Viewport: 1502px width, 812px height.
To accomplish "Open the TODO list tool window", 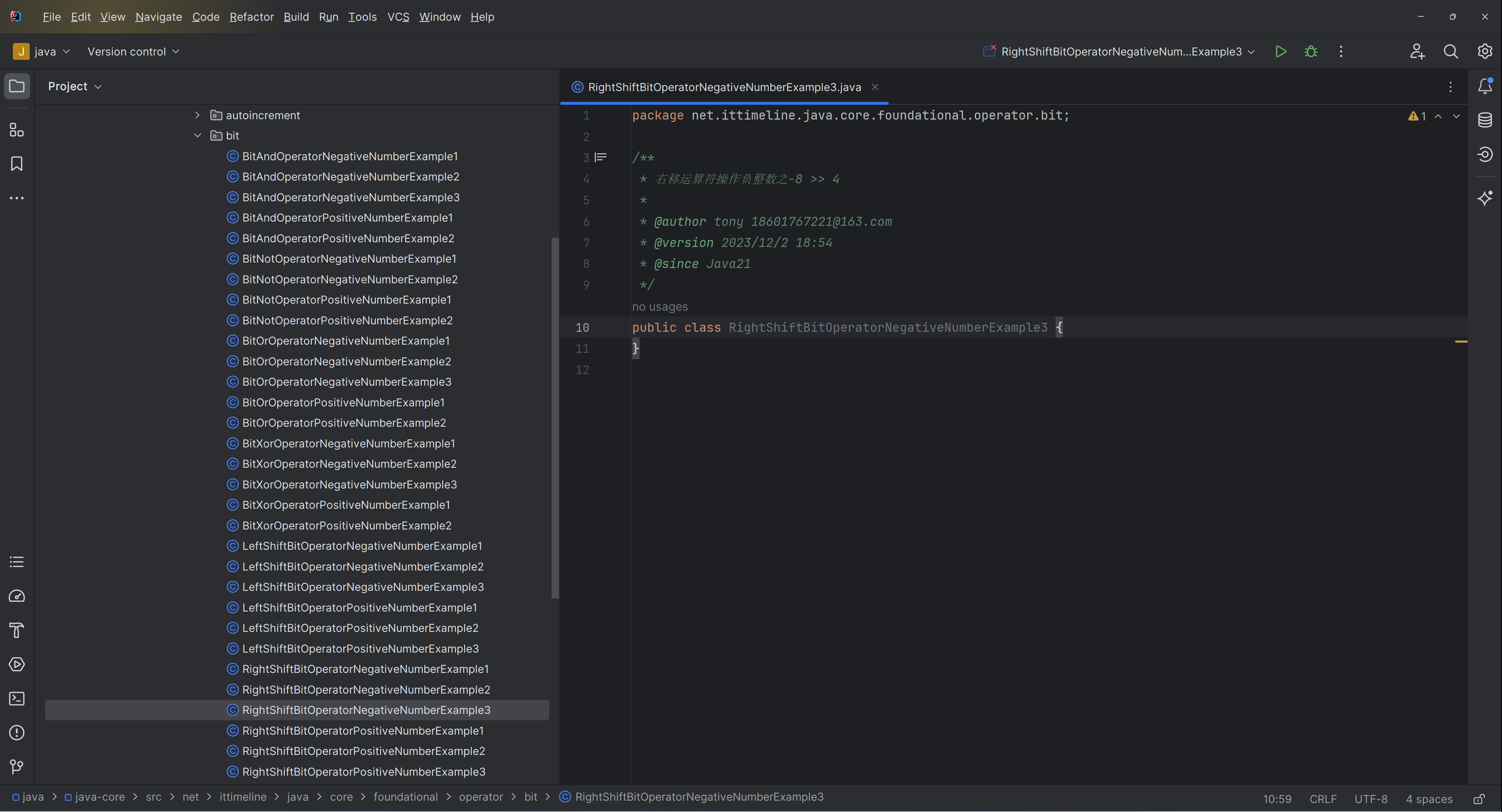I will click(x=17, y=562).
